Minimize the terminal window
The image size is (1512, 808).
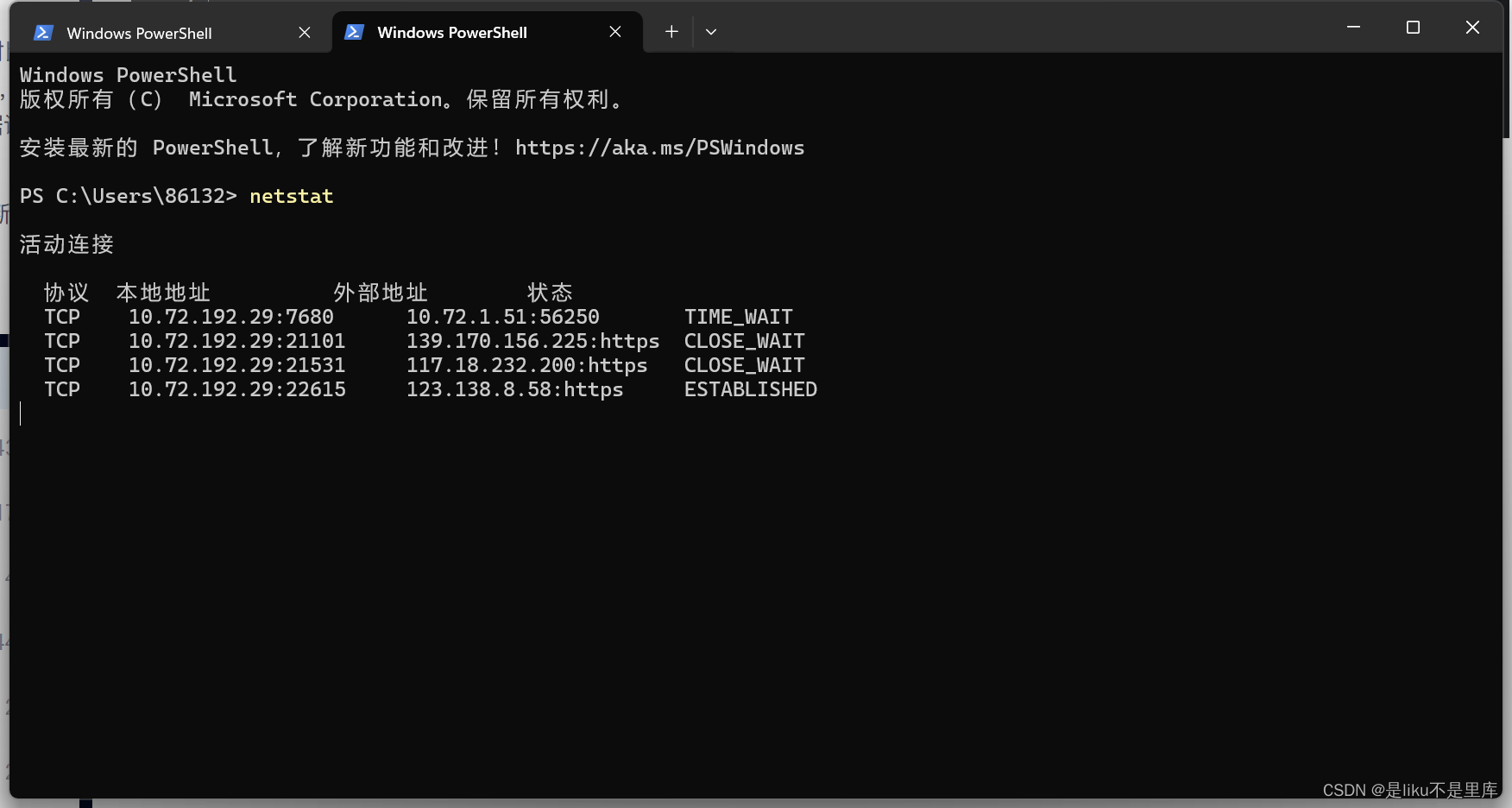(1353, 28)
